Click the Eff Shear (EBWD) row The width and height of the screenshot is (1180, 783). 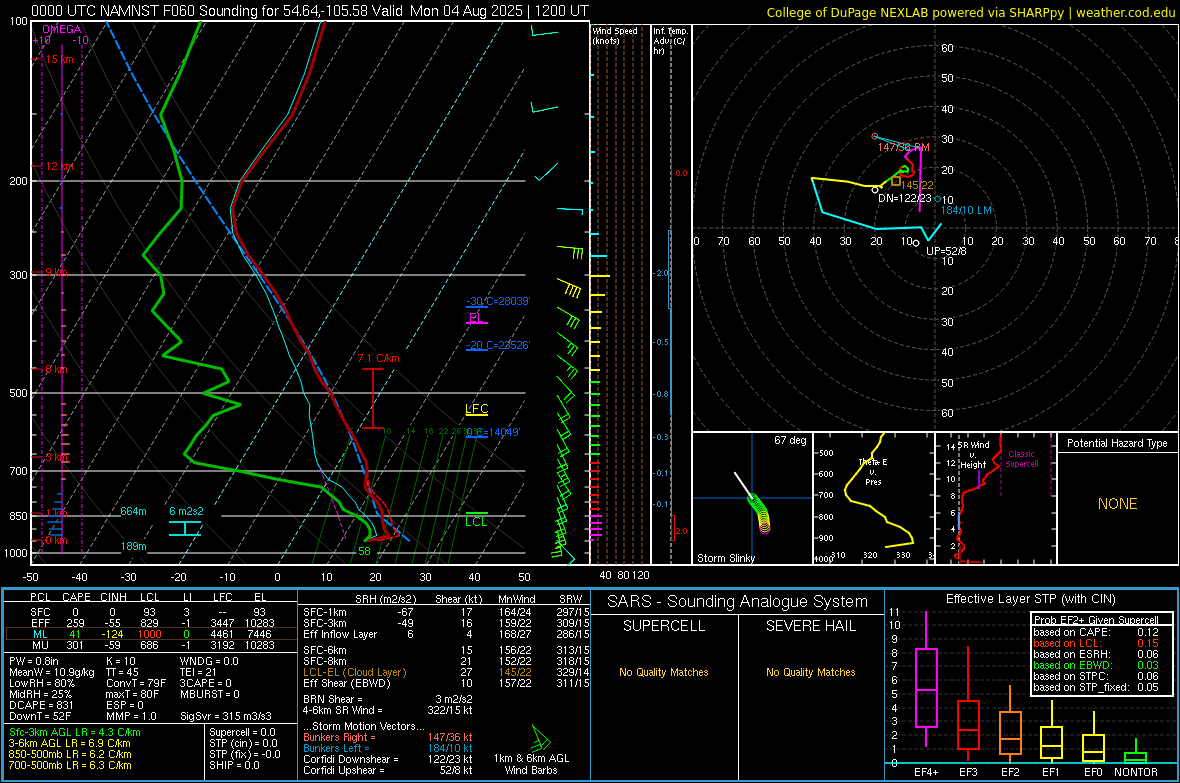pos(446,684)
